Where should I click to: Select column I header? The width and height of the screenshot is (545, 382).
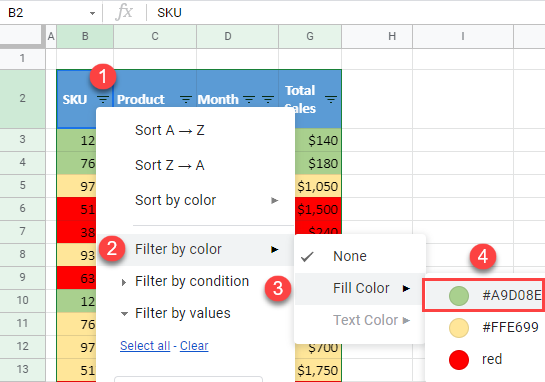coord(463,36)
